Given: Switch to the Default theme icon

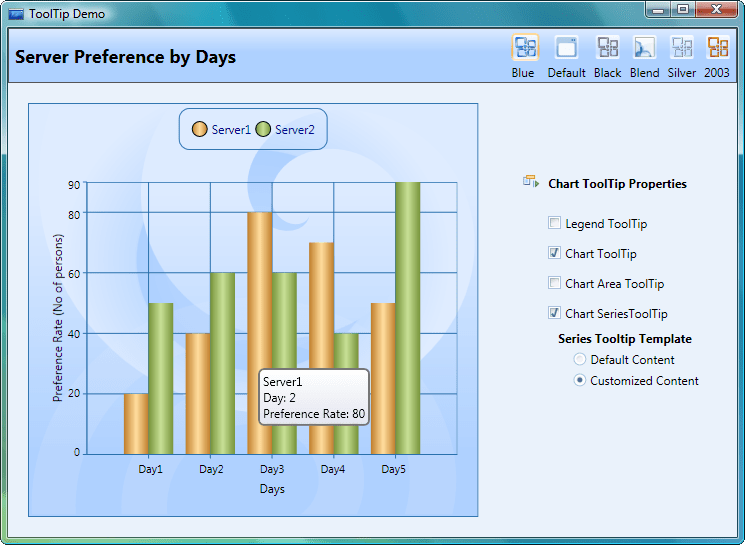Looking at the screenshot, I should click(566, 48).
